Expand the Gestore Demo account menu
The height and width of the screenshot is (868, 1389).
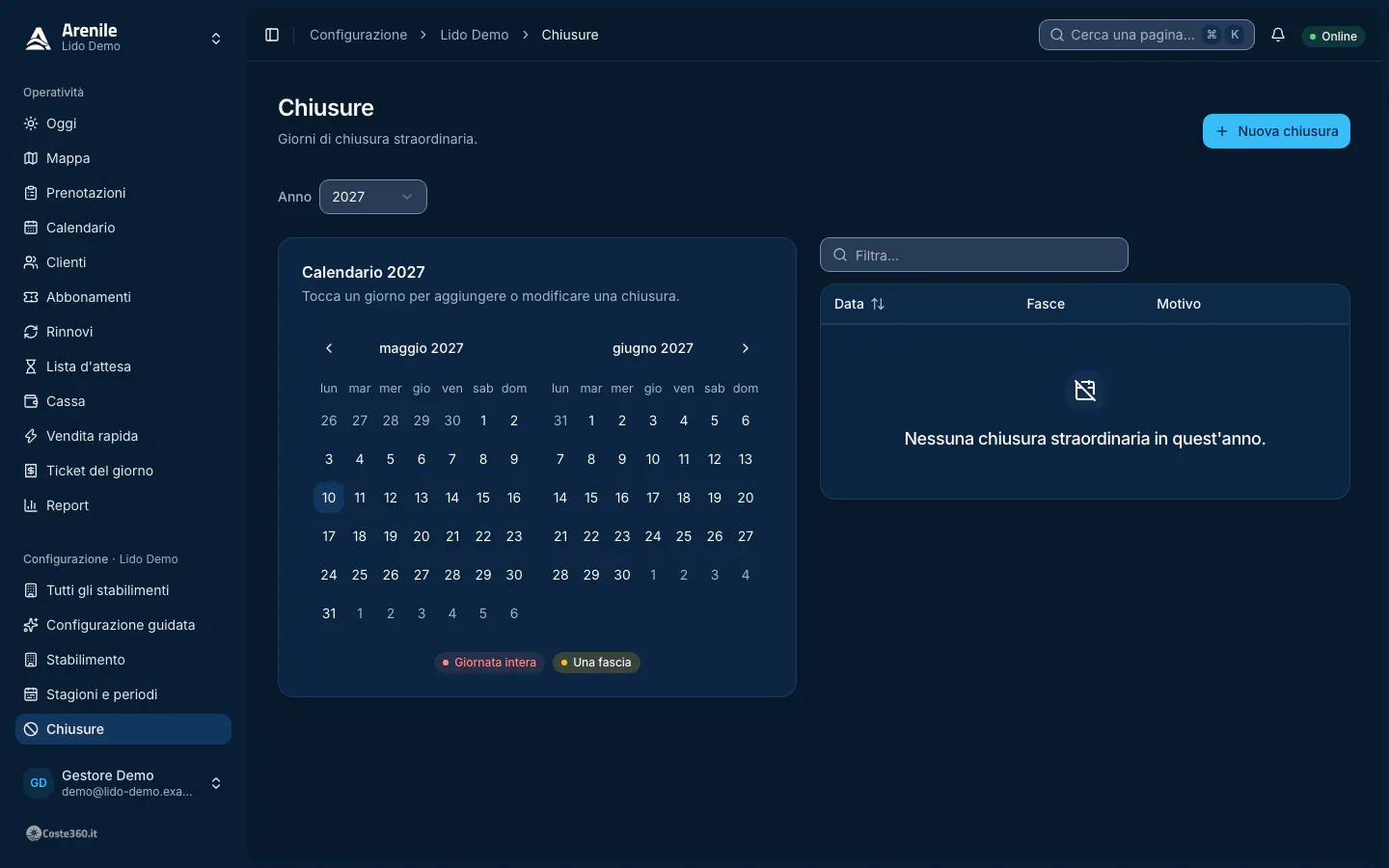[123, 783]
